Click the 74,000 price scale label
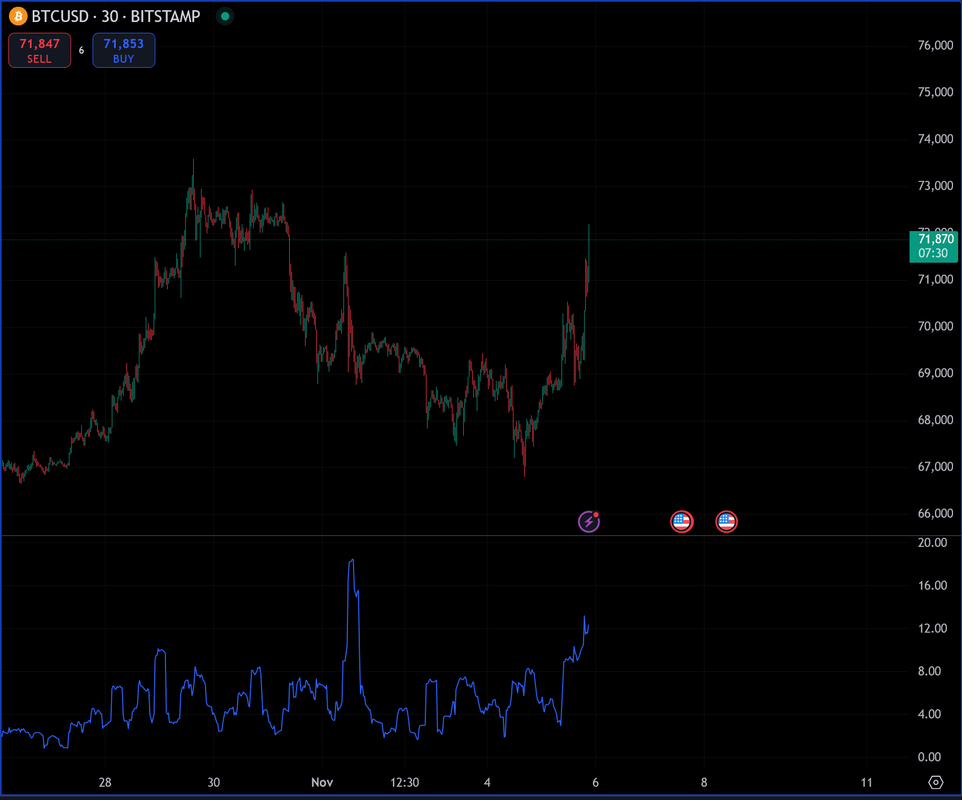The width and height of the screenshot is (962, 800). [x=935, y=139]
